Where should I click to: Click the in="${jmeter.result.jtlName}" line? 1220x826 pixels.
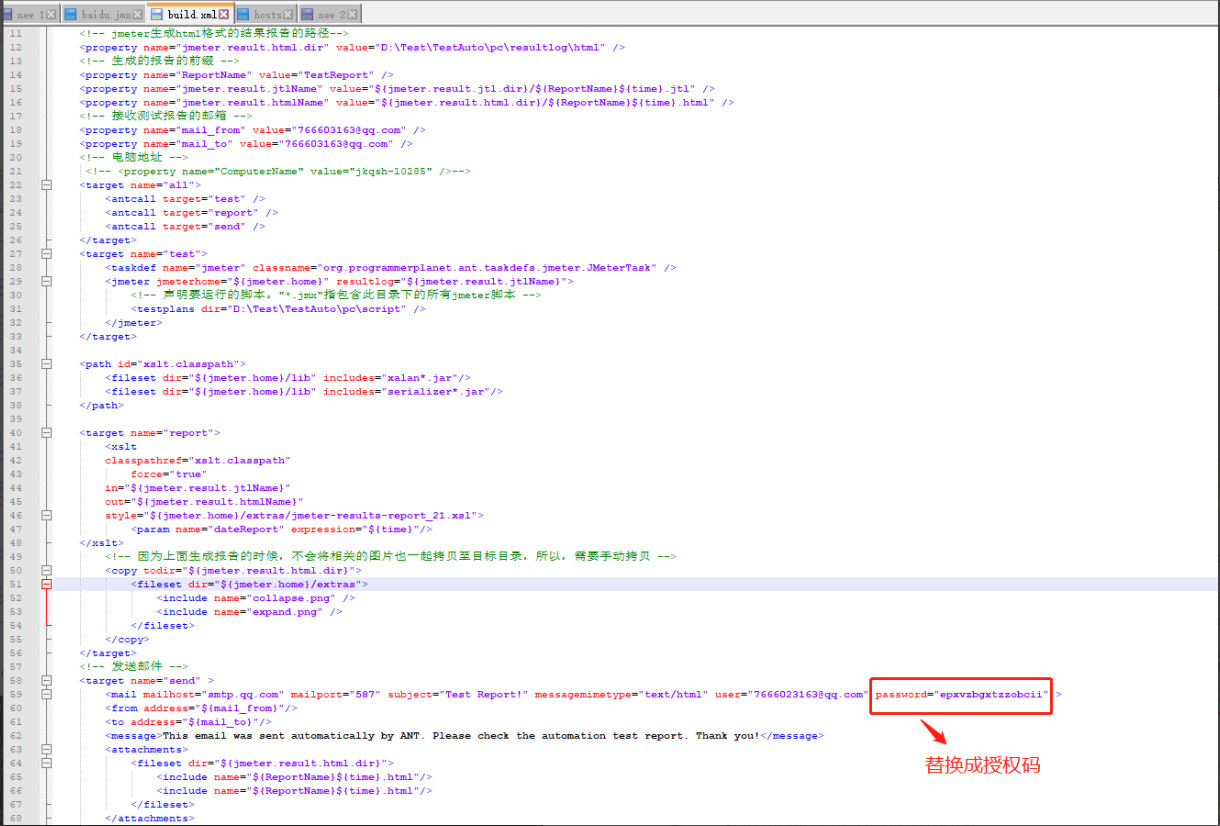(197, 488)
